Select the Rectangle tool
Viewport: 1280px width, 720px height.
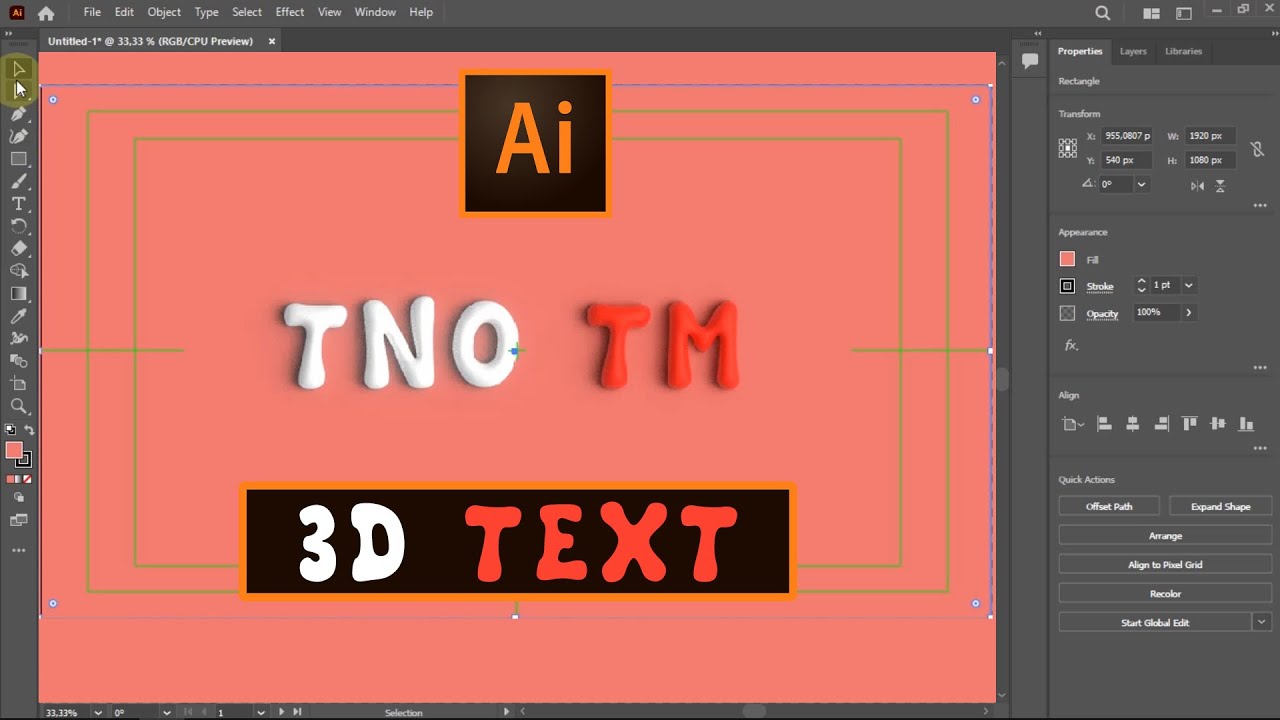pos(19,159)
